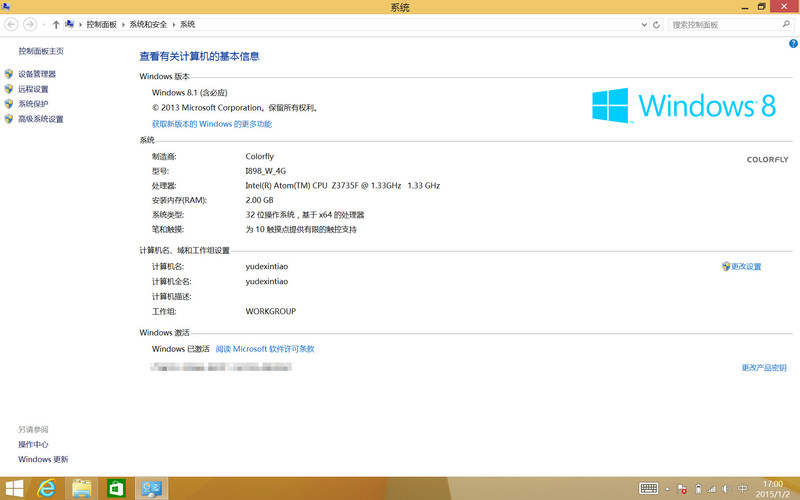Open 控制面板主页 link
Image resolution: width=800 pixels, height=500 pixels.
pos(41,51)
